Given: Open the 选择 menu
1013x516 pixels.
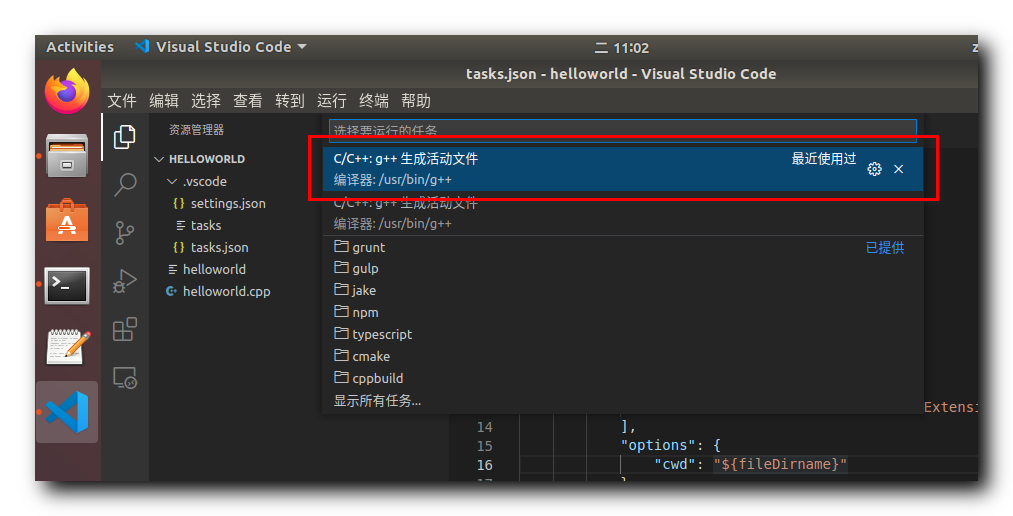Looking at the screenshot, I should click(205, 101).
